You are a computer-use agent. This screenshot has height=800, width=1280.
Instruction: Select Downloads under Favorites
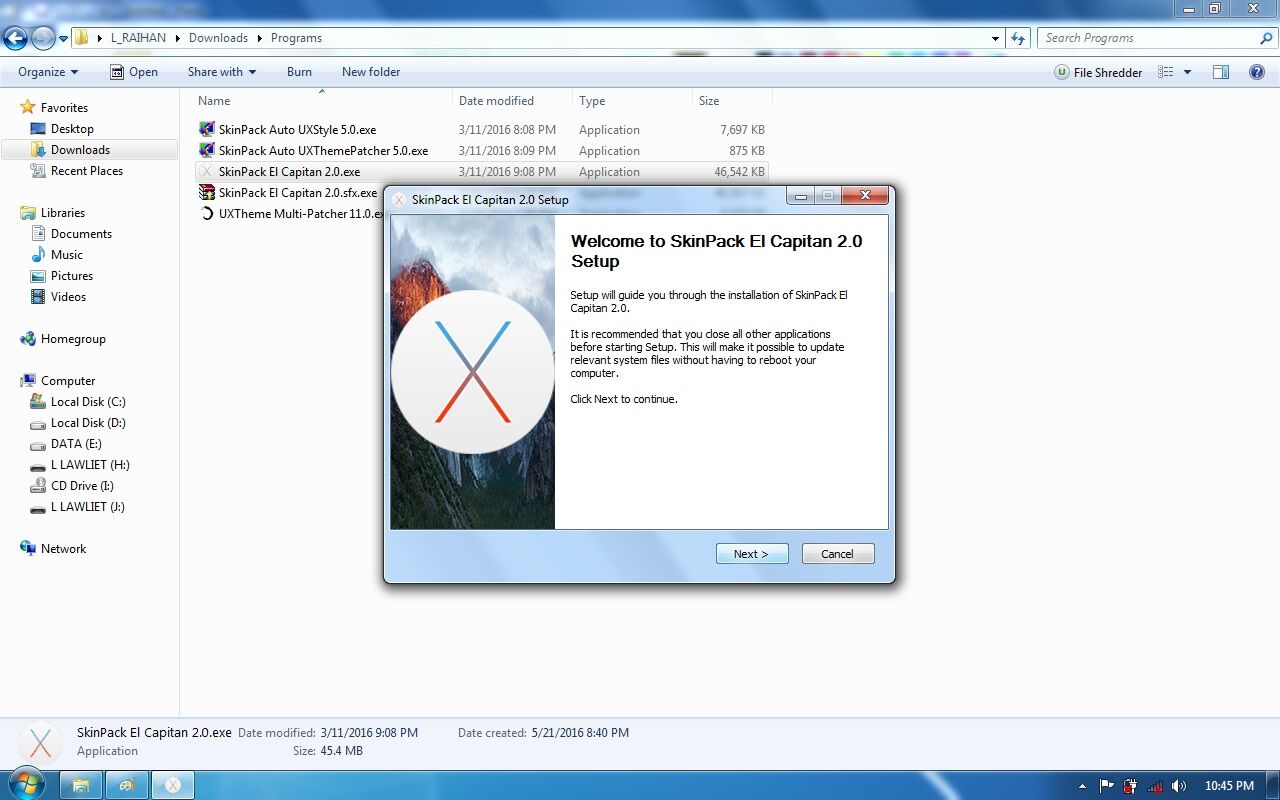[x=80, y=150]
